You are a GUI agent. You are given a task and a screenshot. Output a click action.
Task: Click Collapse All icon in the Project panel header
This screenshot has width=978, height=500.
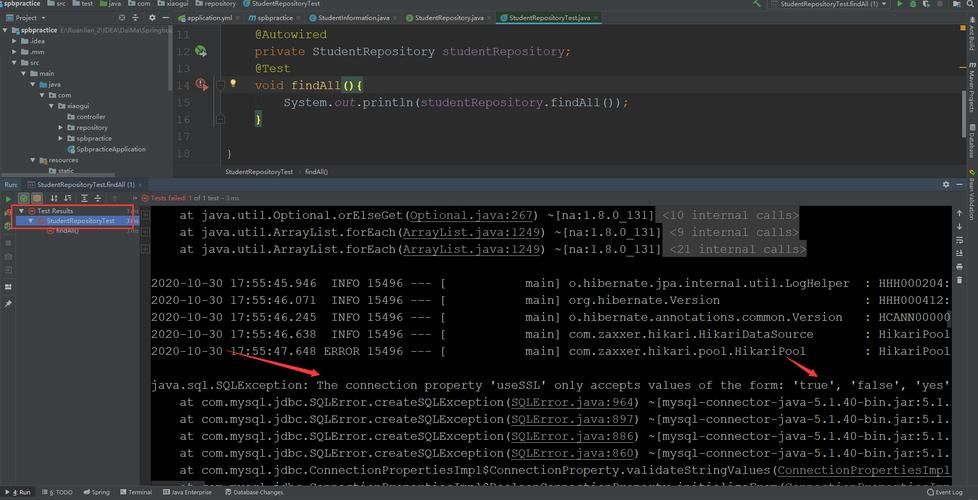(137, 18)
